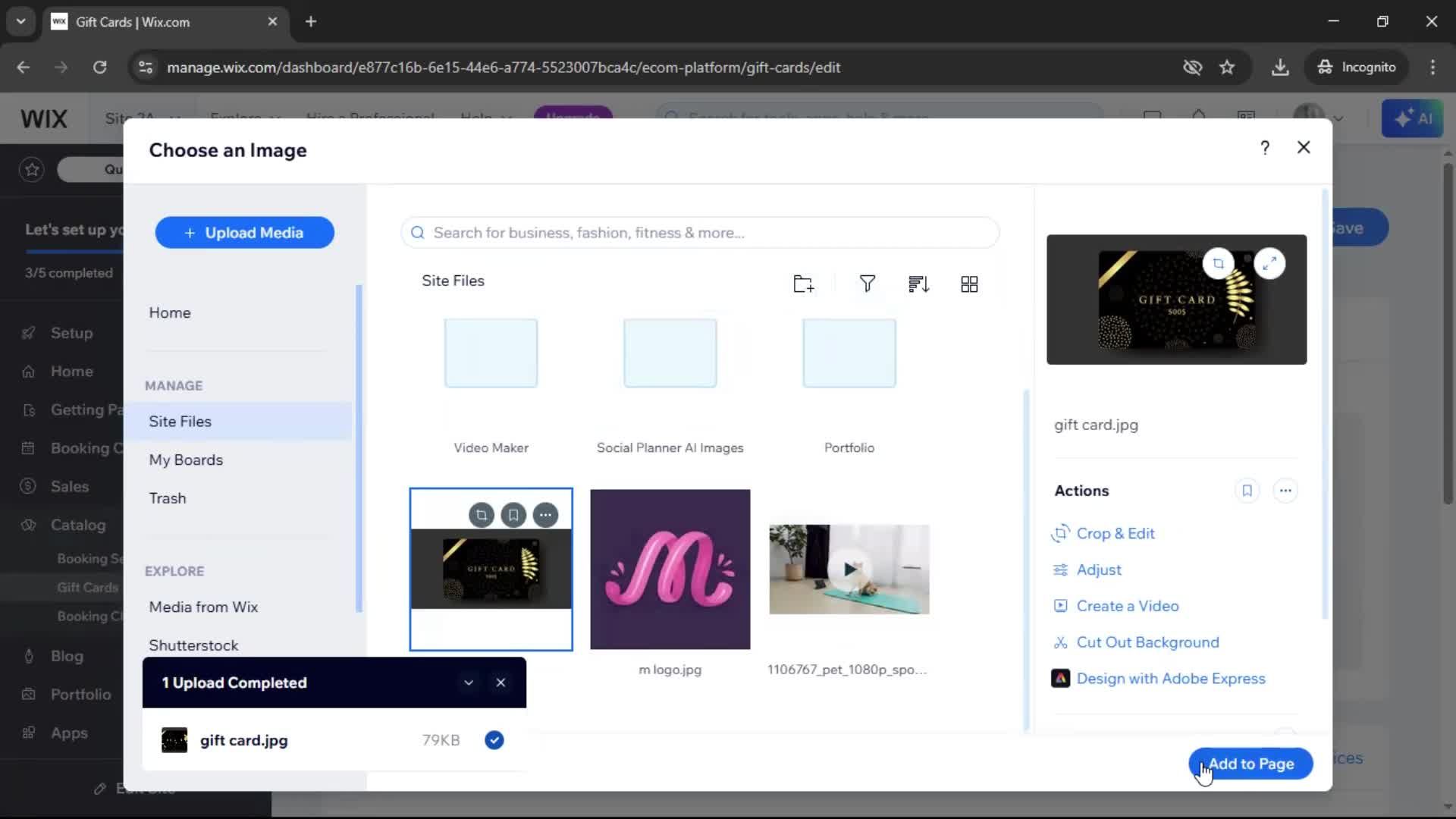The image size is (1456, 819).
Task: Click crop icon on preview image
Action: [x=1218, y=263]
